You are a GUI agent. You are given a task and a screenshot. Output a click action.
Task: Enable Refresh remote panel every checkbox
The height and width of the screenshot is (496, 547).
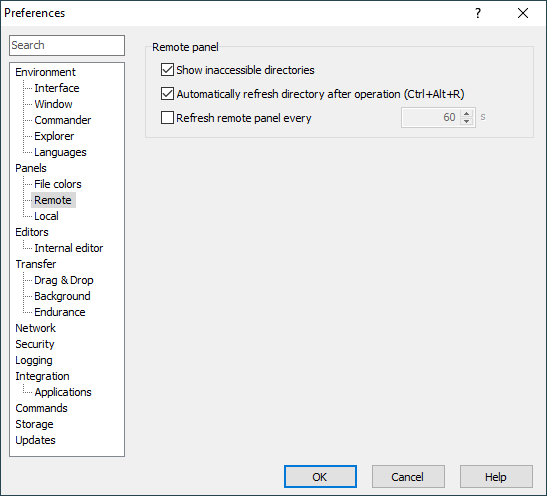click(167, 118)
